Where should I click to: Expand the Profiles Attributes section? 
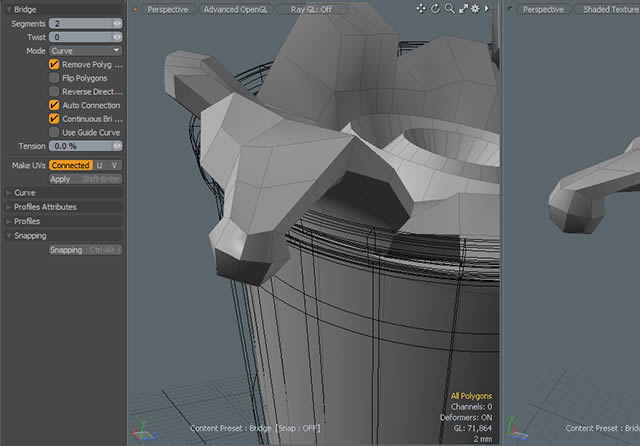click(45, 207)
